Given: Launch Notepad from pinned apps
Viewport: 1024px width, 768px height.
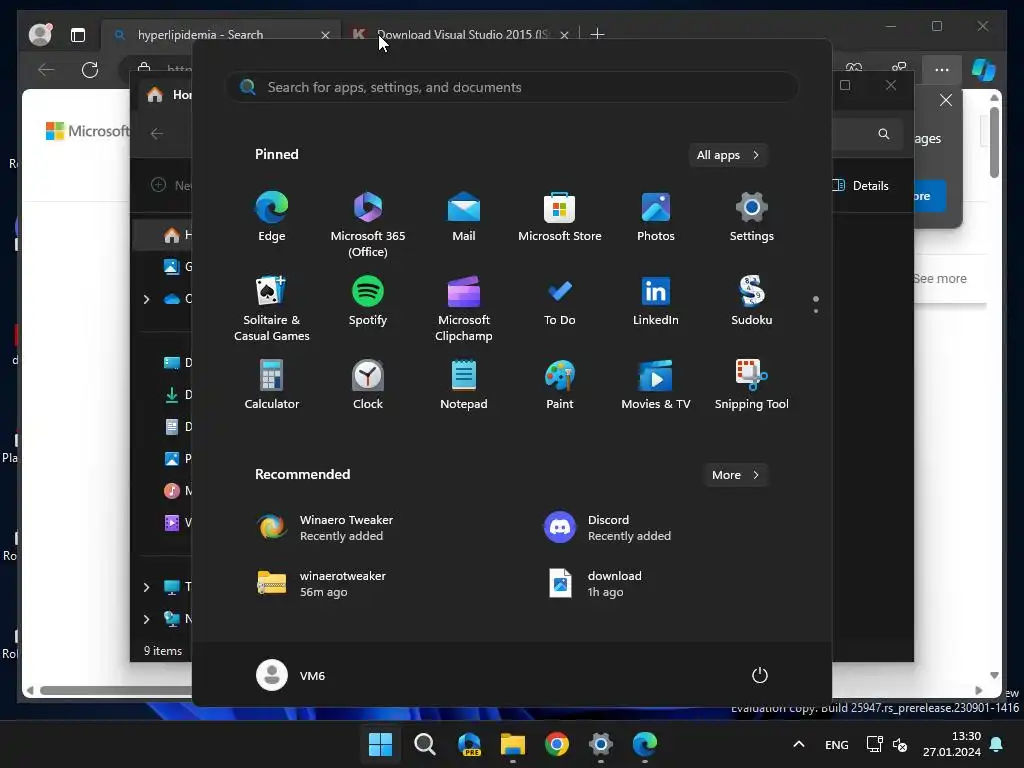Looking at the screenshot, I should [464, 385].
